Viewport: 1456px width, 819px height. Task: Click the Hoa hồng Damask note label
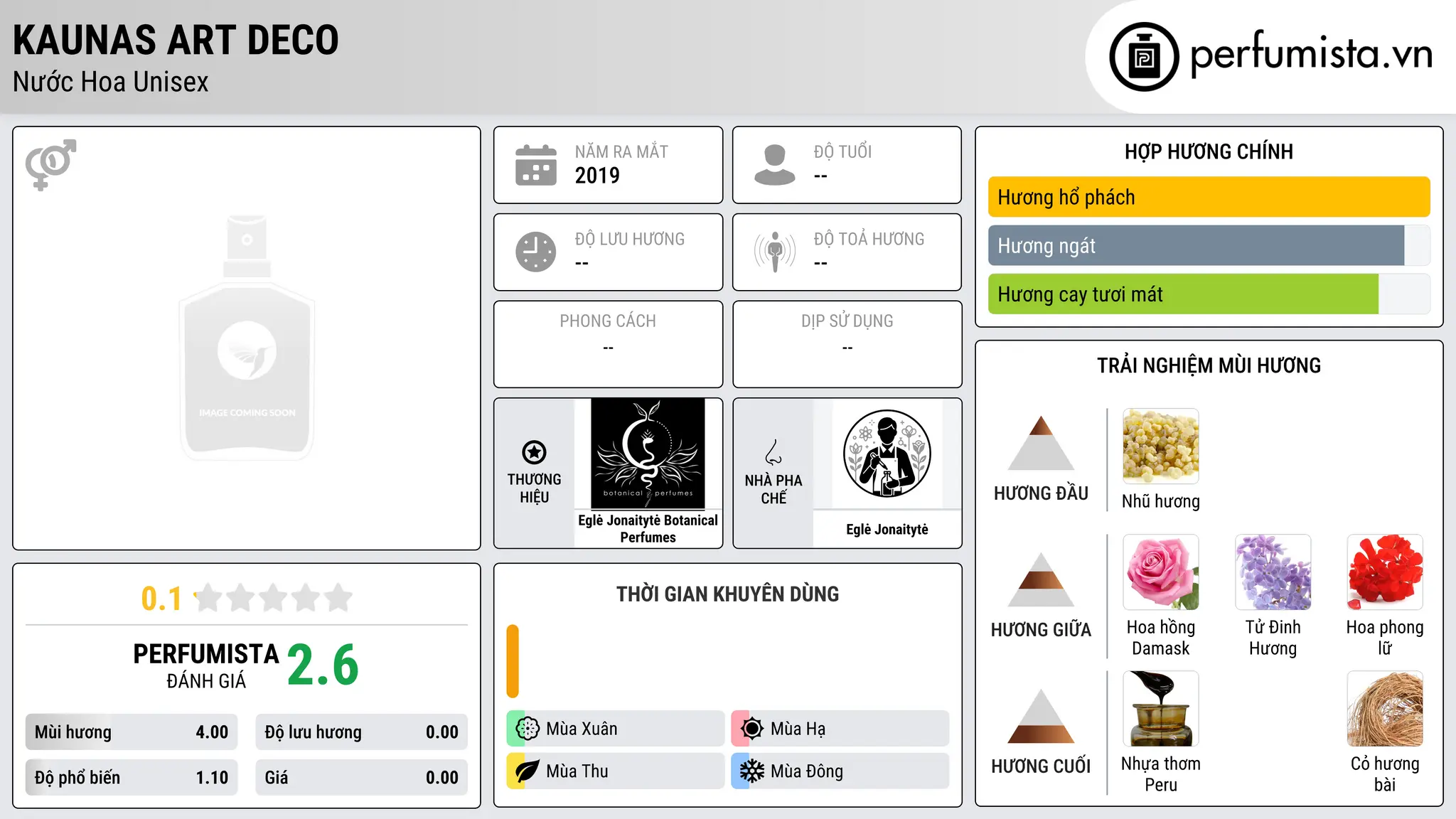tap(1161, 638)
